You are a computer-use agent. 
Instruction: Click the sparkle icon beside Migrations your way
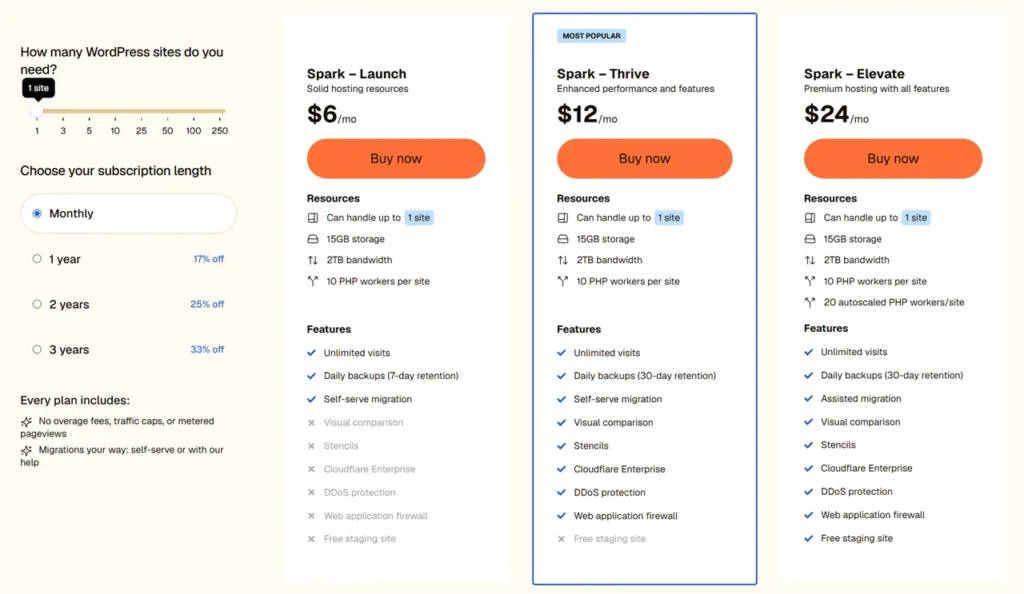26,450
